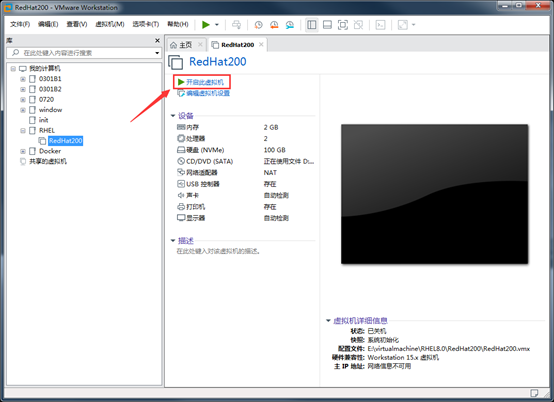Select RedHat200 in the library tree
554x402 pixels.
66,141
